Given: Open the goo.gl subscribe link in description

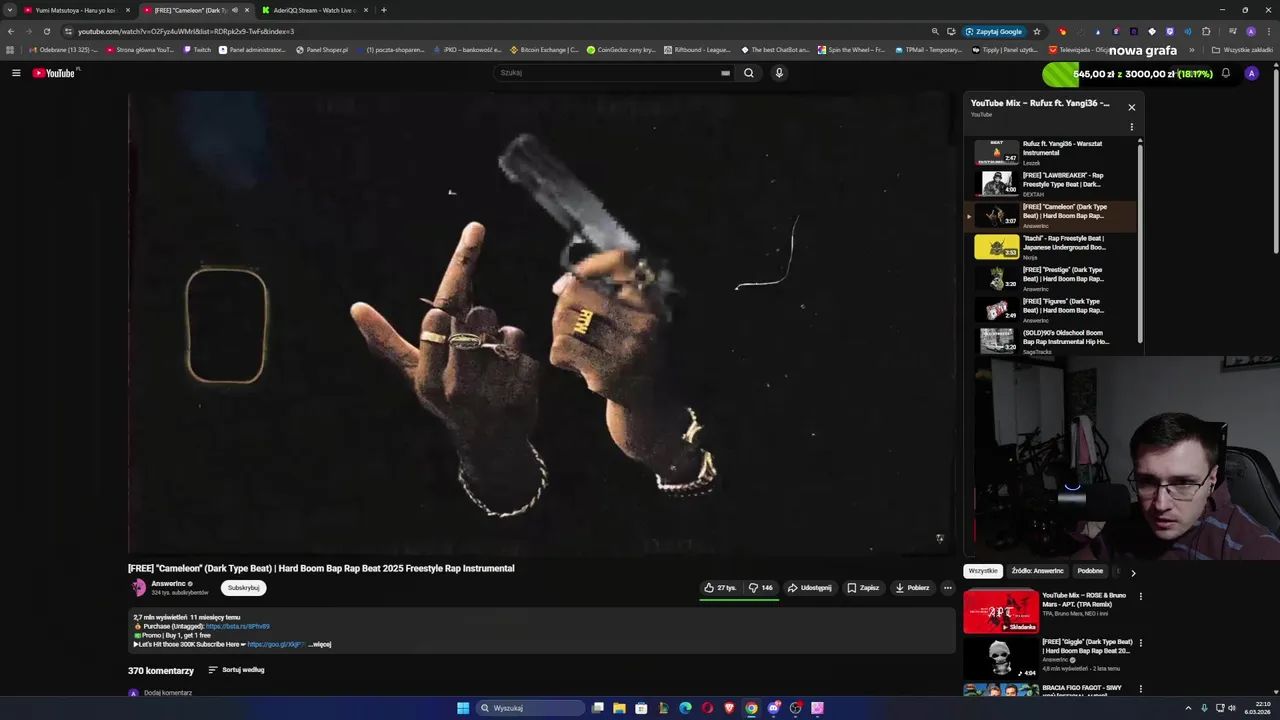Looking at the screenshot, I should (276, 645).
